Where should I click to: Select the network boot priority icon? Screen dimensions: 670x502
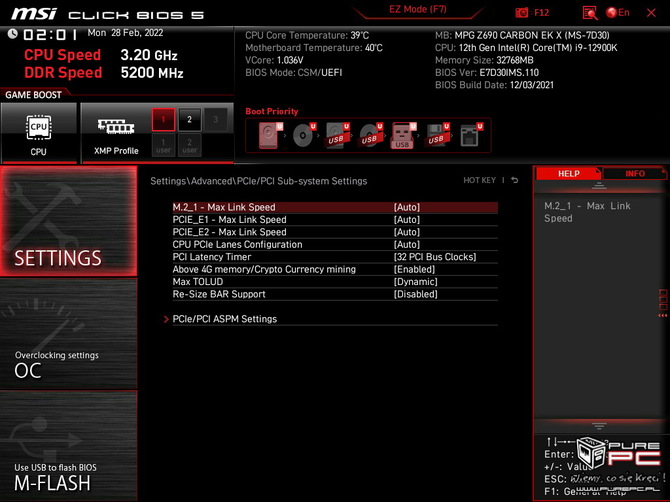pos(471,135)
